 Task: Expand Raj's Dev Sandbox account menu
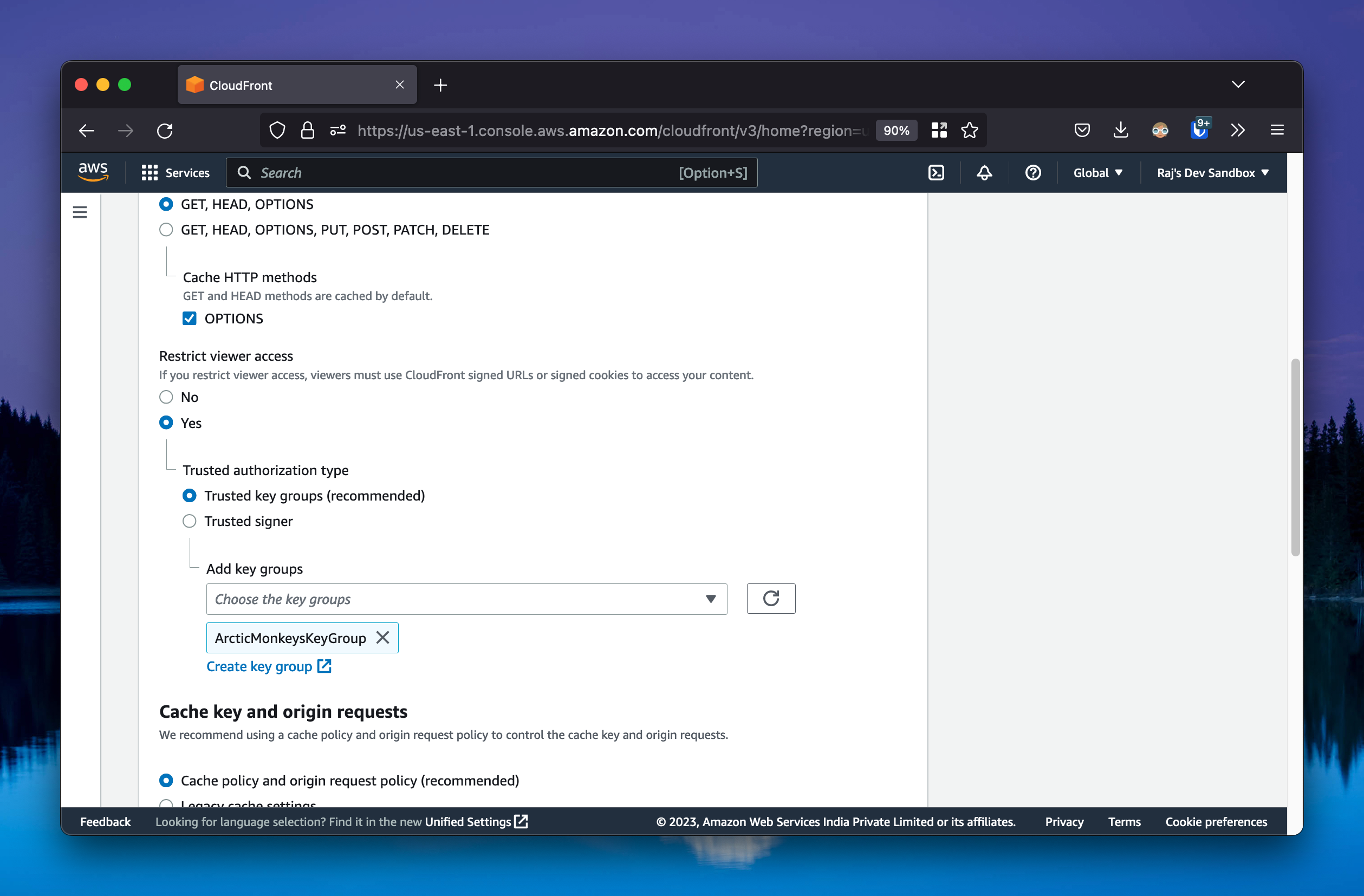point(1212,173)
